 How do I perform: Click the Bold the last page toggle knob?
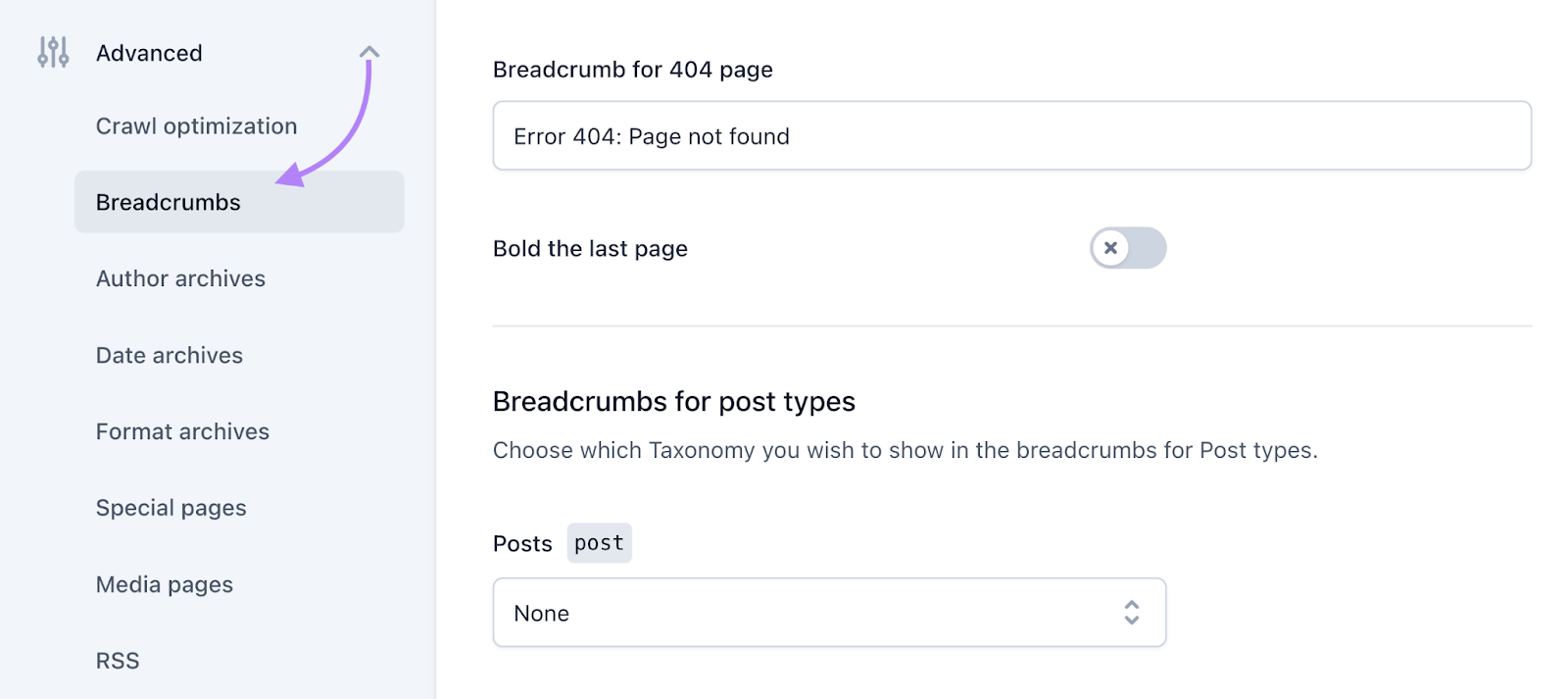(1110, 248)
